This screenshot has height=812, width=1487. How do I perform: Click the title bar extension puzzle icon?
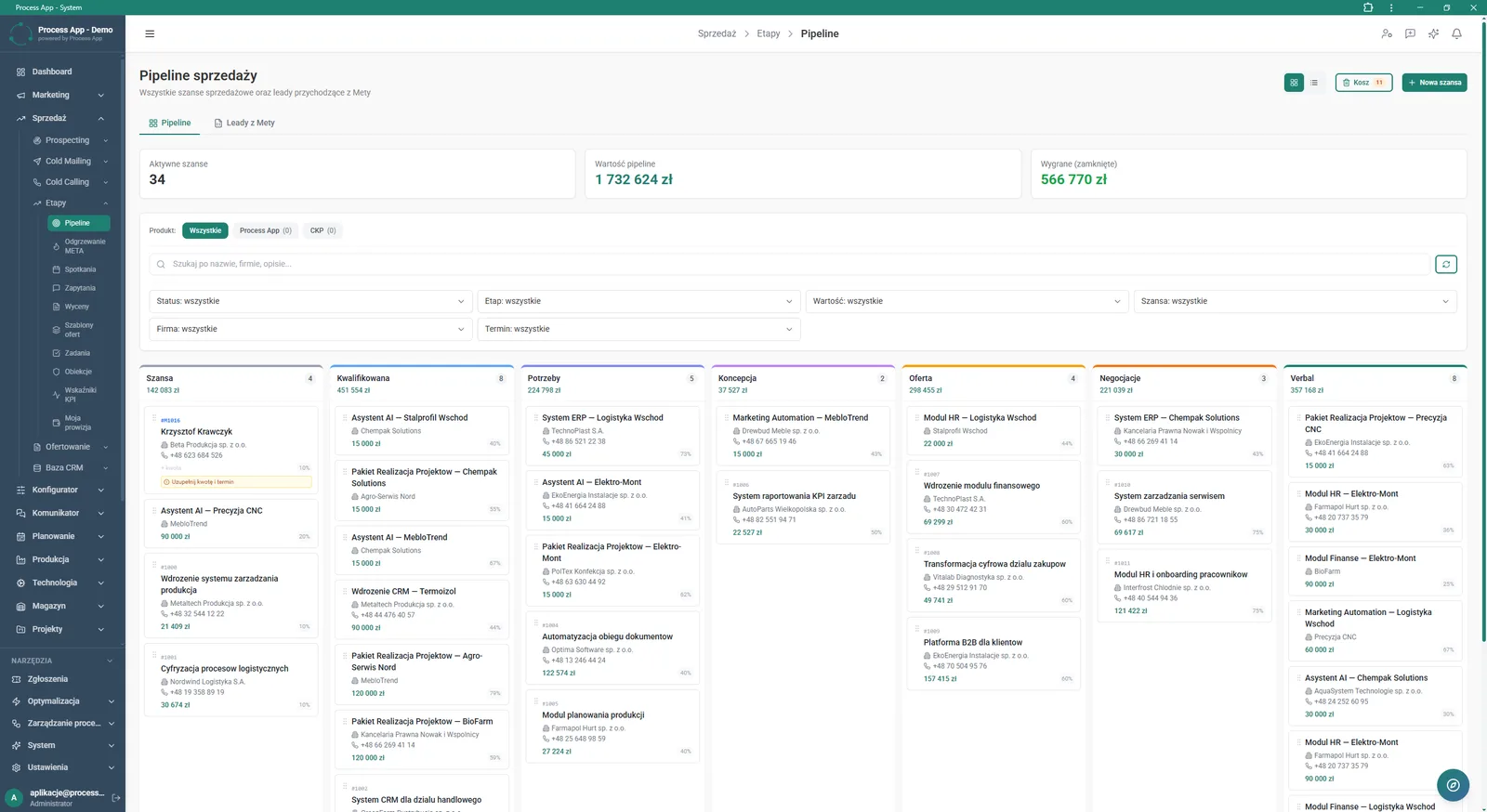(x=1368, y=7)
